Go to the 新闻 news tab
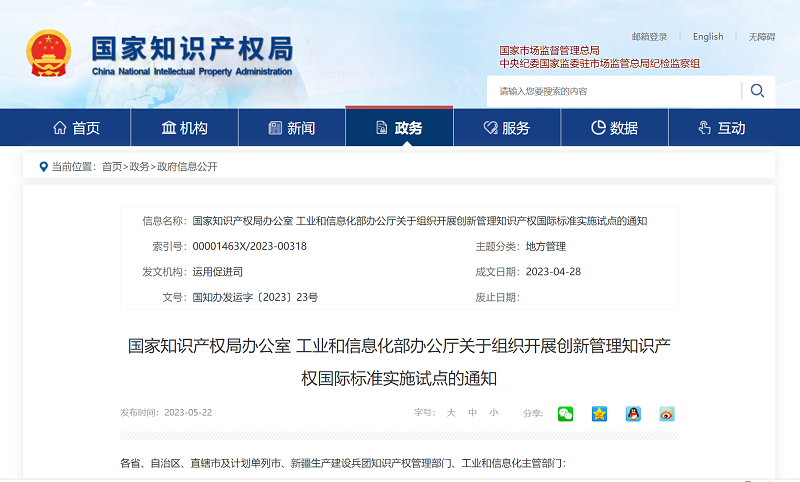This screenshot has height=482, width=800. (291, 128)
